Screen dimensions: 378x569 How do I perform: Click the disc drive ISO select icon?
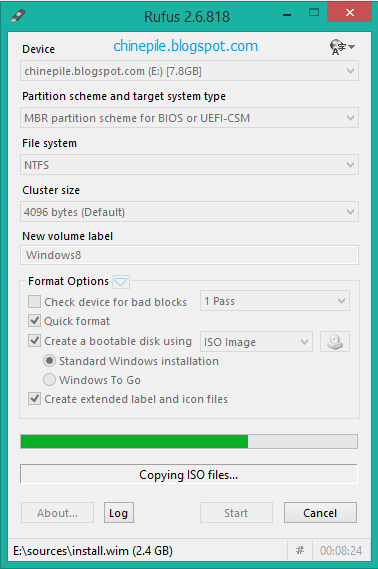[335, 341]
